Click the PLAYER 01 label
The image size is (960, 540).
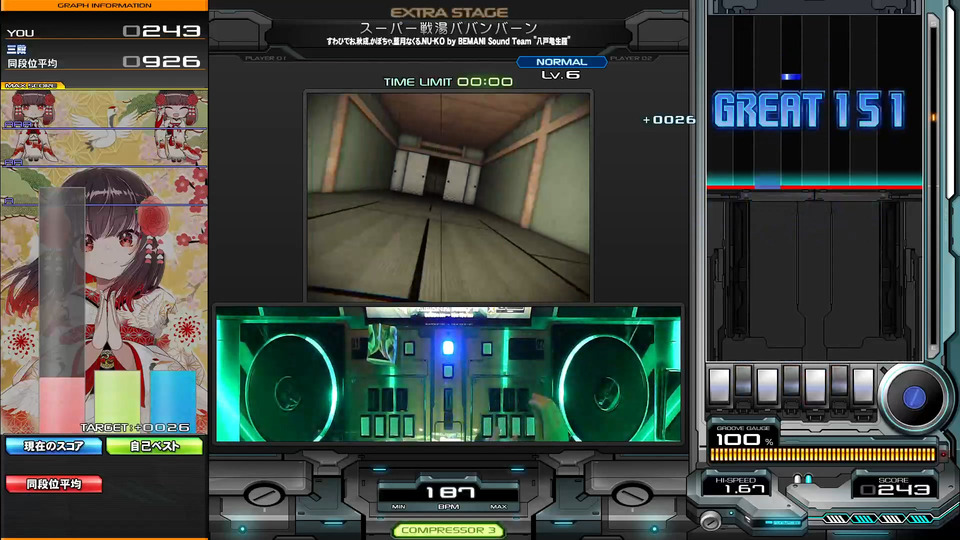pos(266,58)
